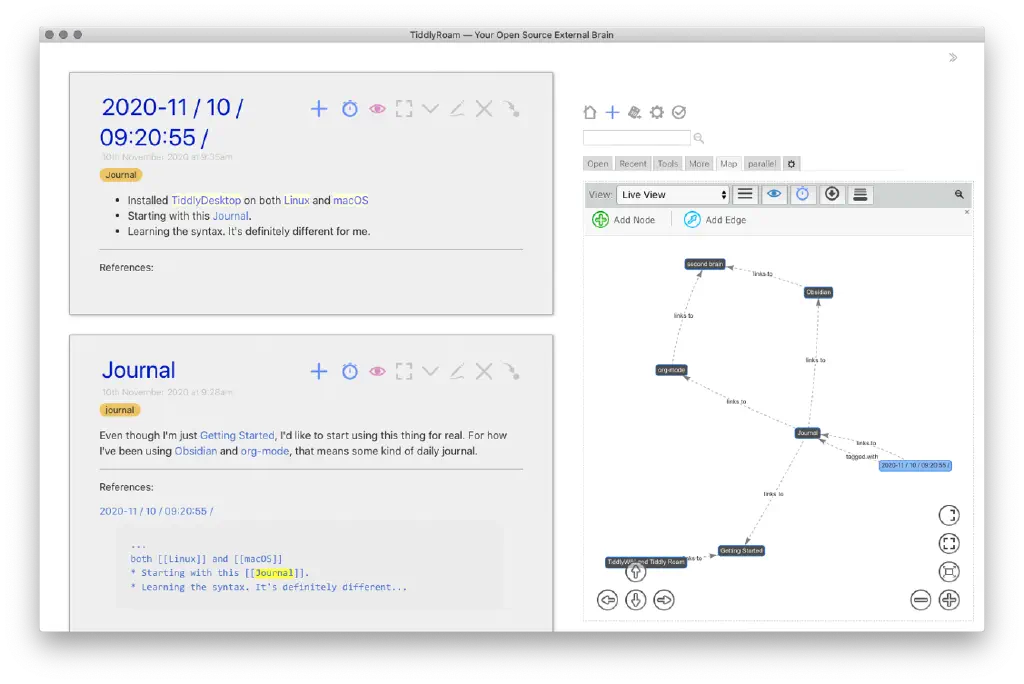Create new tiddler with sidebar plus icon
1024x684 pixels.
pyautogui.click(x=612, y=112)
